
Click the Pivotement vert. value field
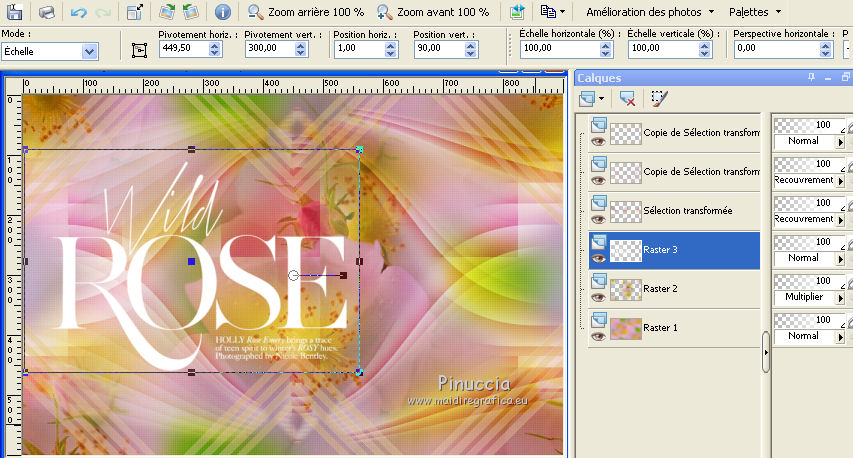tap(270, 48)
